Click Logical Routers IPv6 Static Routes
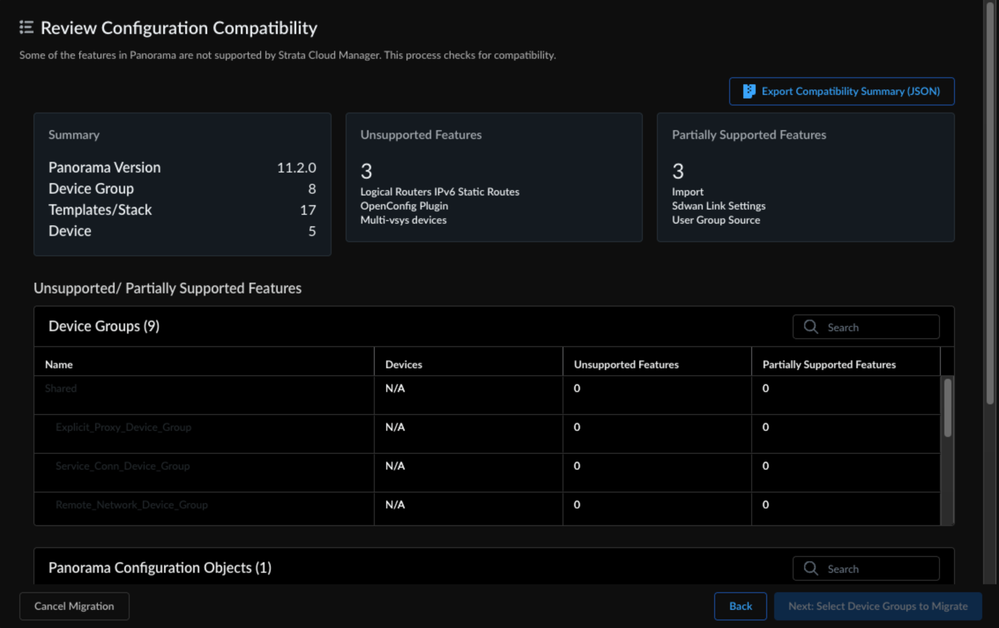Viewport: 999px width, 628px height. click(x=440, y=192)
